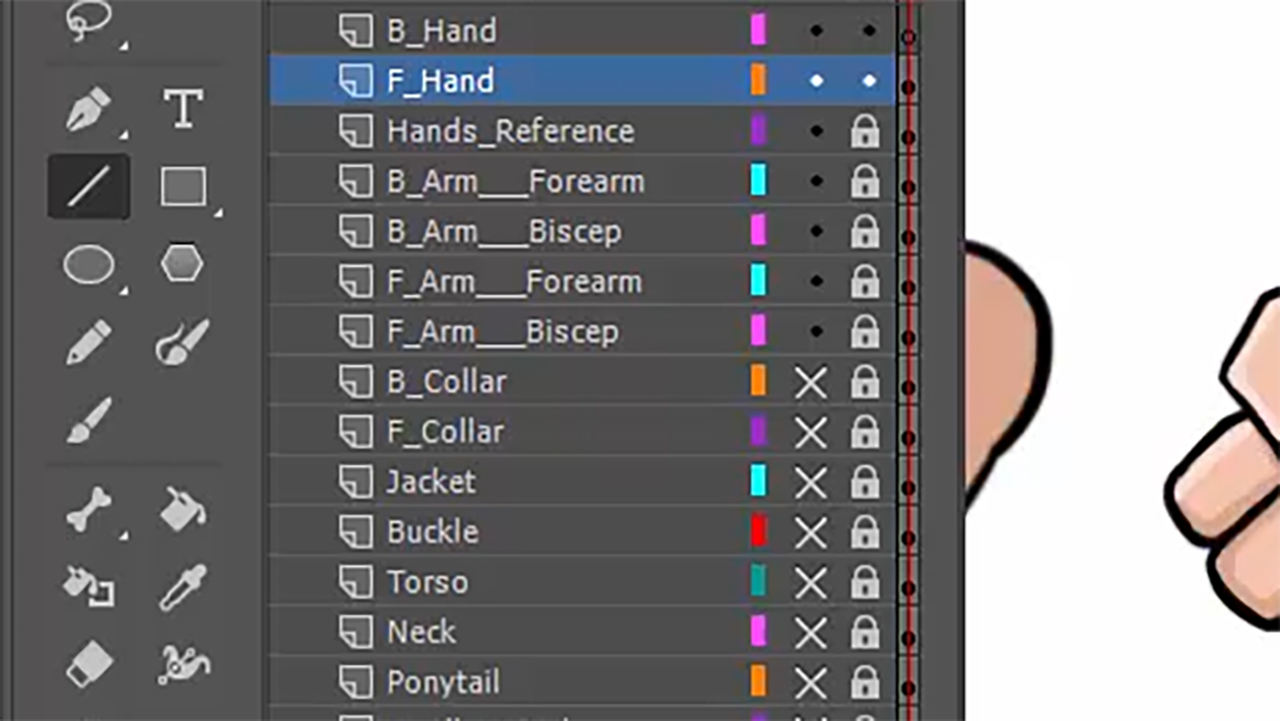This screenshot has height=721, width=1280.
Task: Select the Oval tool
Action: 88,264
